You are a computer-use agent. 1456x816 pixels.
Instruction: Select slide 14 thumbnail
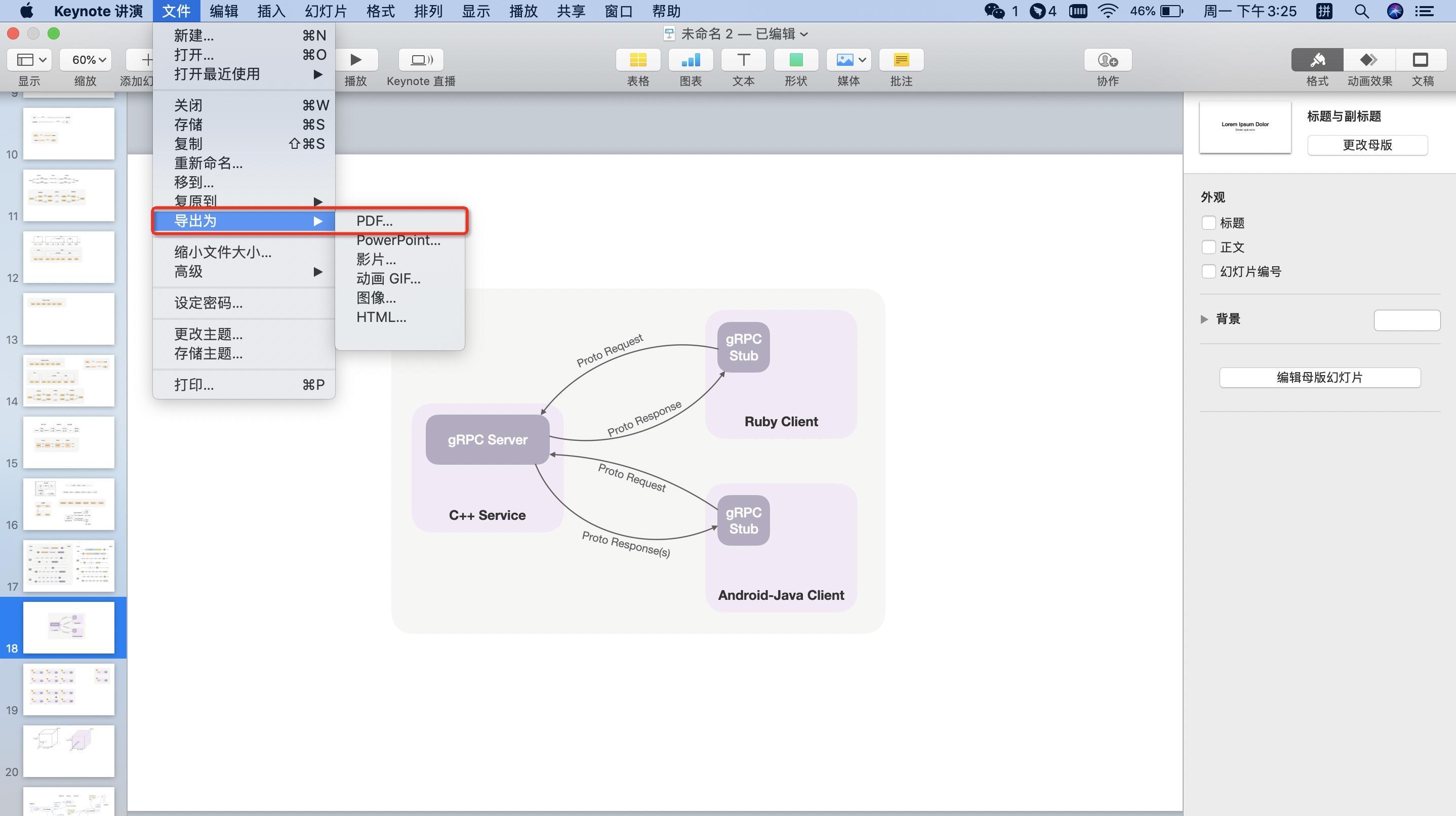pyautogui.click(x=68, y=380)
